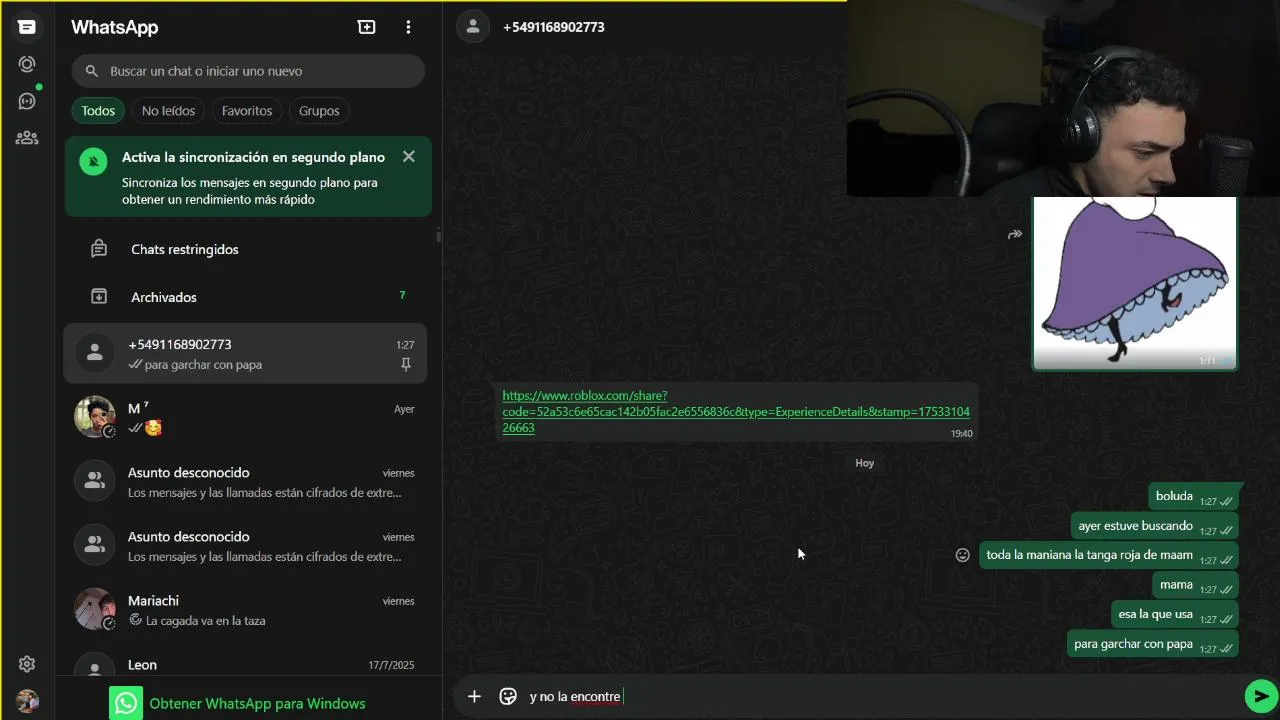
Task: Open the Roblox share link
Action: 736,412
